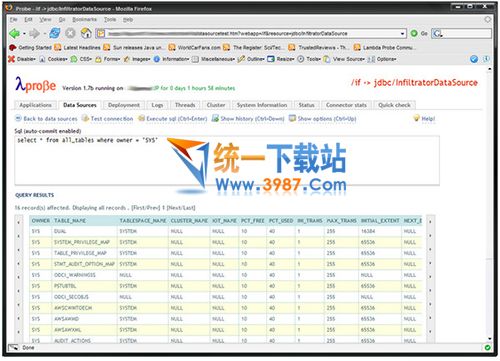Open the Home page icon

86,33
